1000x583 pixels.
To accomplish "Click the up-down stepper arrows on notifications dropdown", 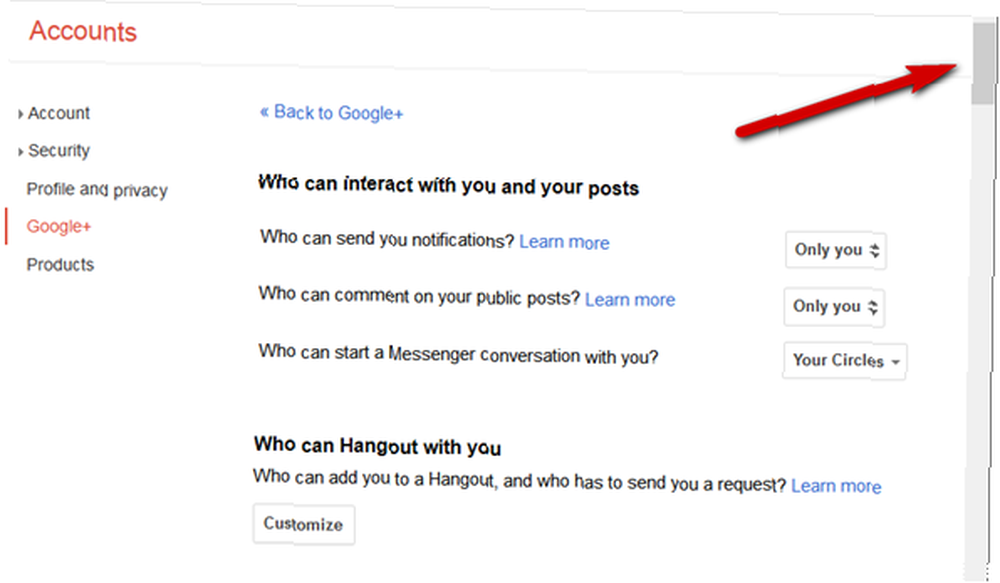I will 874,251.
